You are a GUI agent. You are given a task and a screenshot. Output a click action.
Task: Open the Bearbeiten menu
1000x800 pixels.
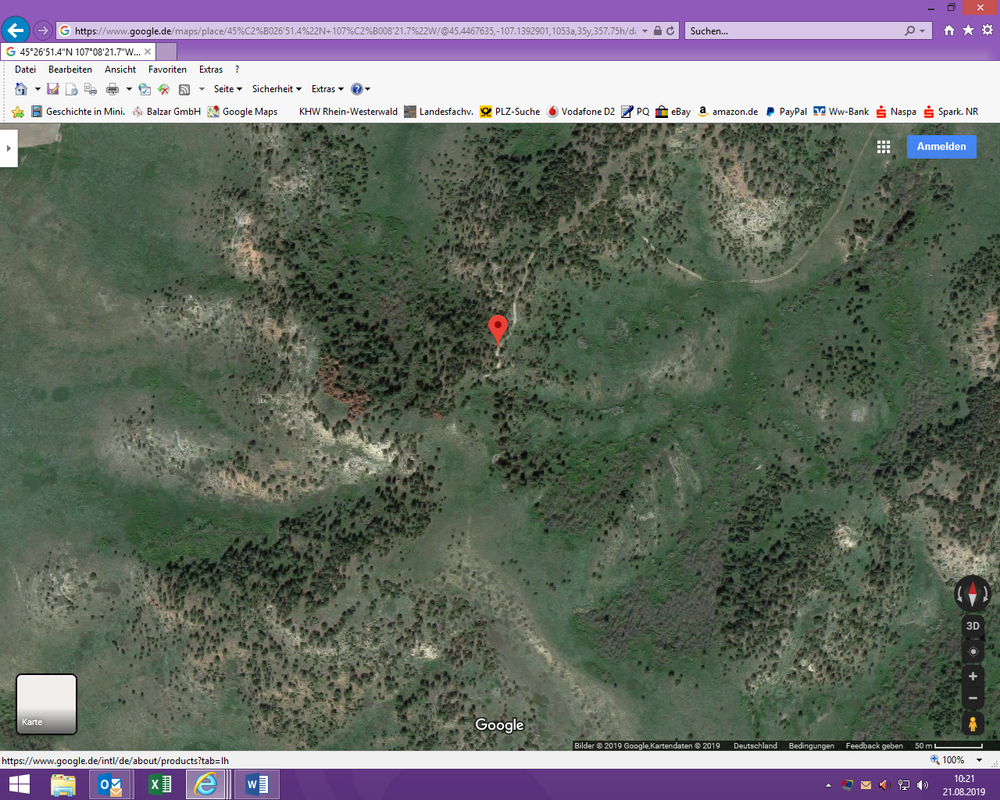point(70,70)
